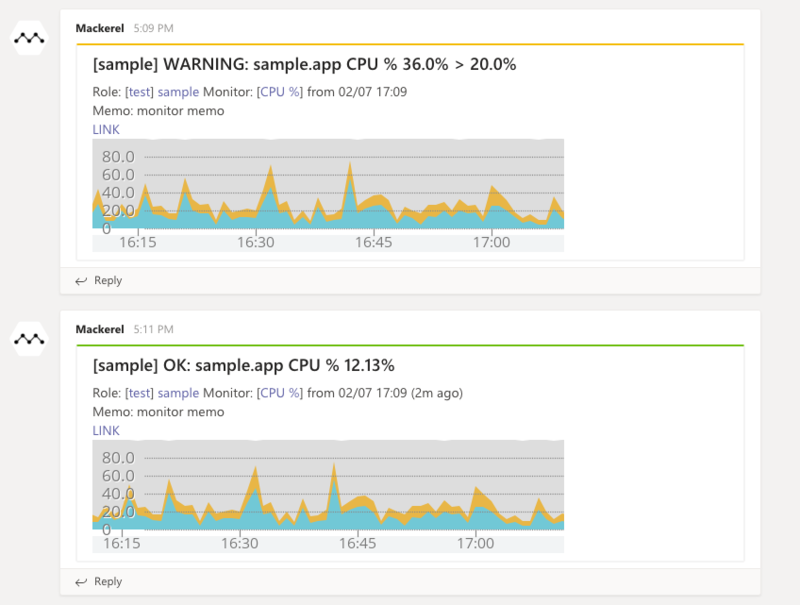Viewport: 800px width, 605px height.
Task: Click Mackerel sender name at 5:09 PM
Action: [x=99, y=28]
